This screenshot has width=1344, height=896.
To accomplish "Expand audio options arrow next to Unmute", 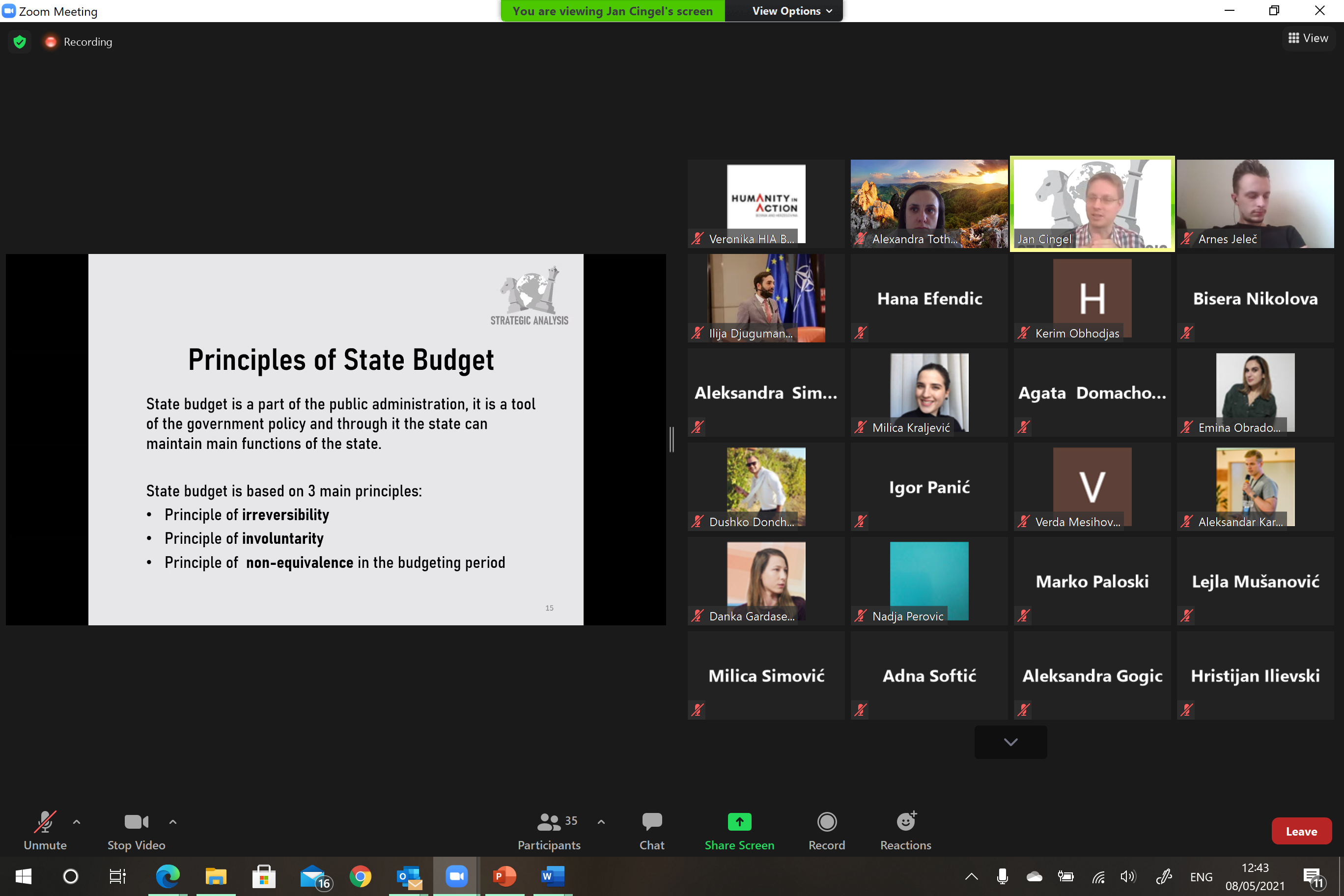I will click(x=77, y=822).
